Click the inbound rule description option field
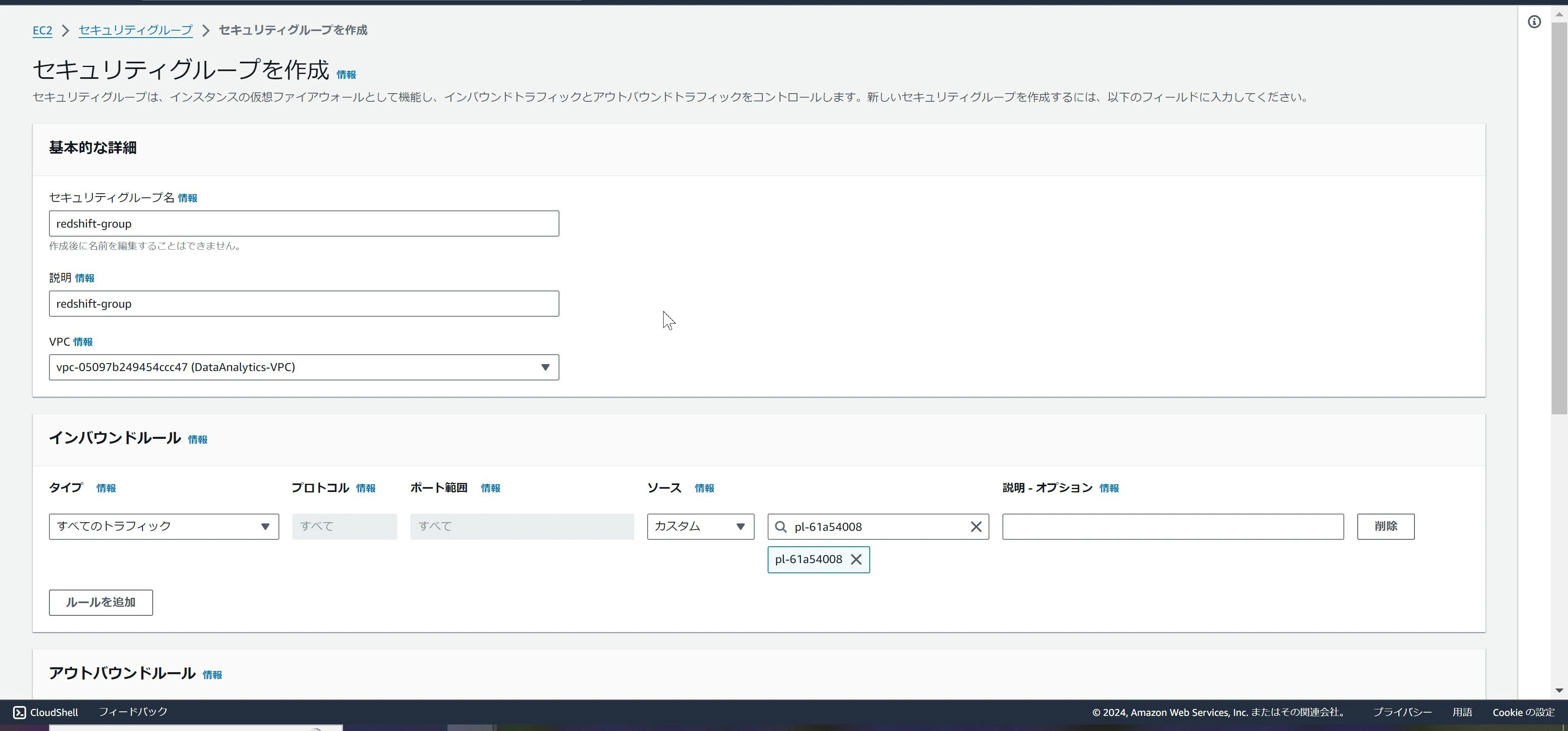Screen dimensions: 1568x731 1172,526
